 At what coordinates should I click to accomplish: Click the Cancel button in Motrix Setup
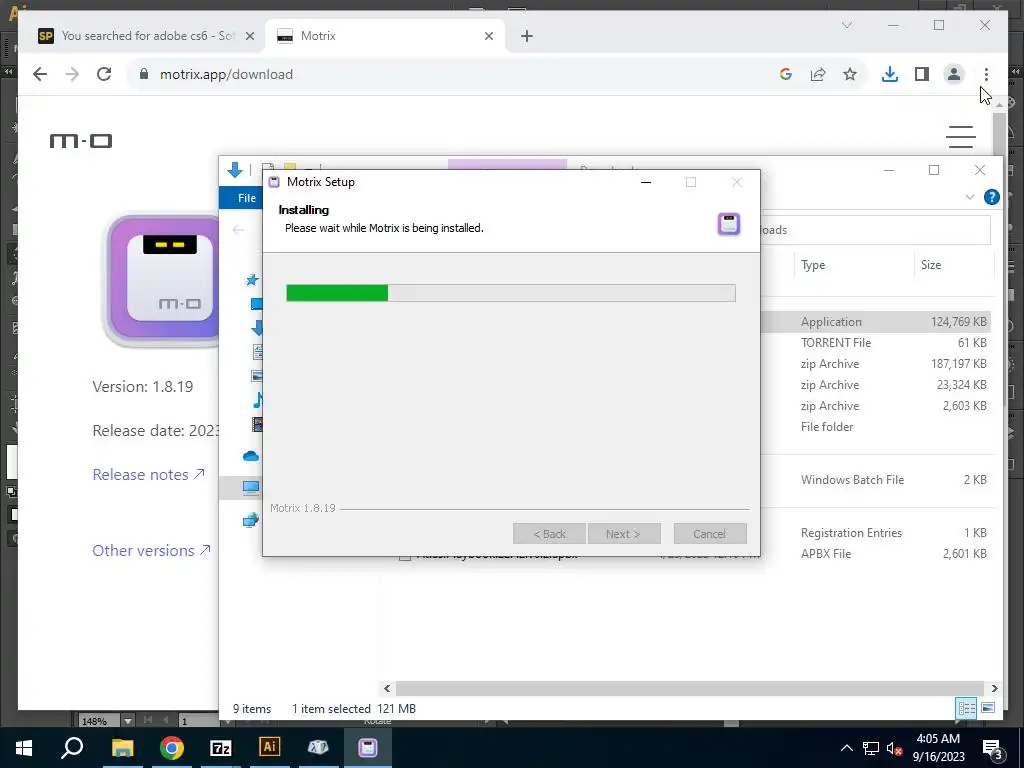point(710,534)
